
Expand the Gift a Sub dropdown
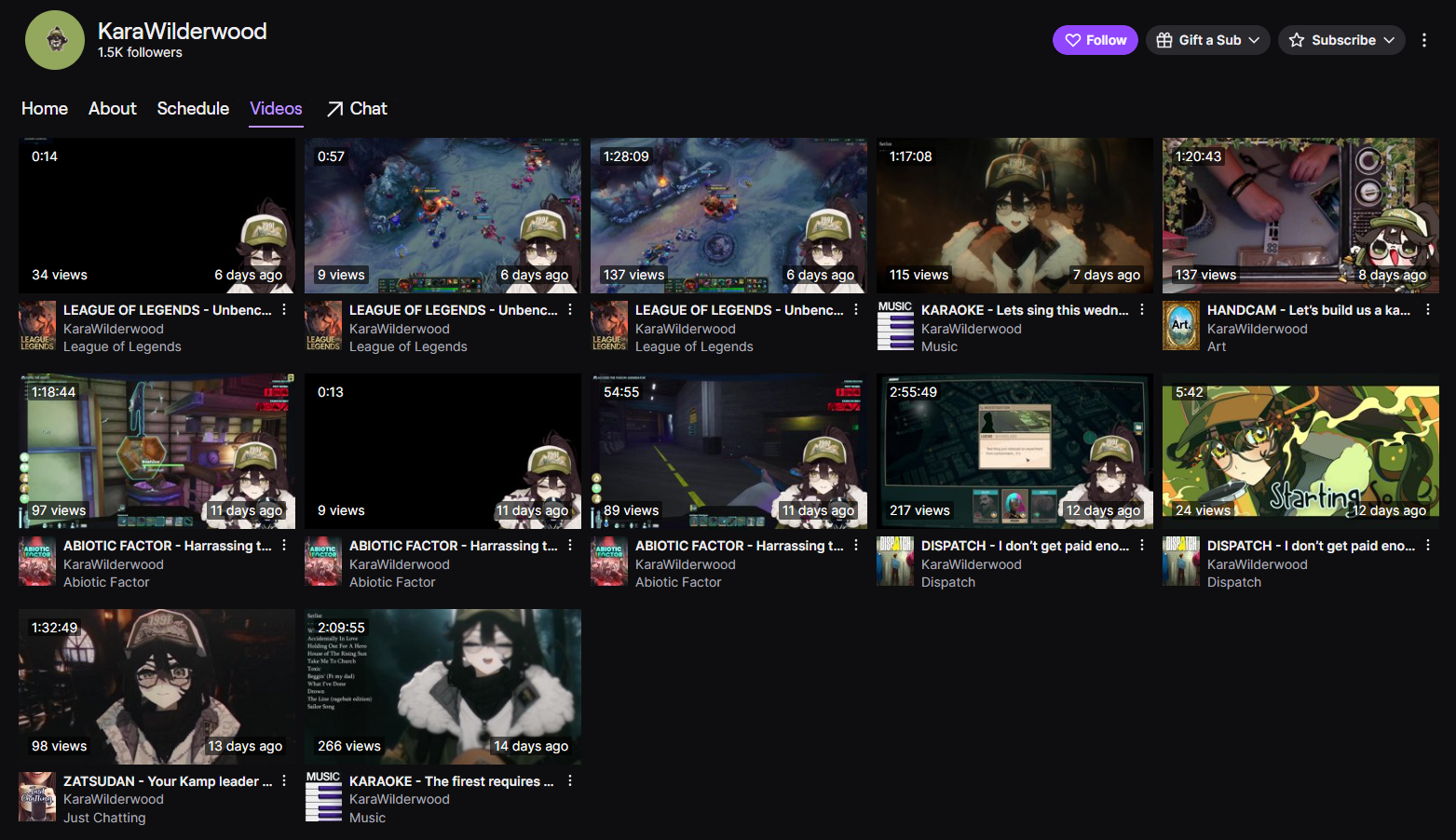click(x=1207, y=40)
